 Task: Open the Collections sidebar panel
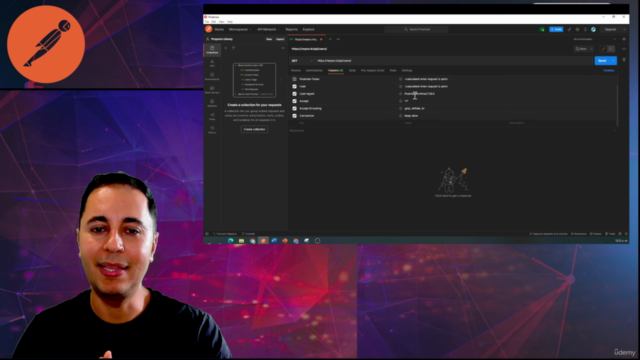212,50
